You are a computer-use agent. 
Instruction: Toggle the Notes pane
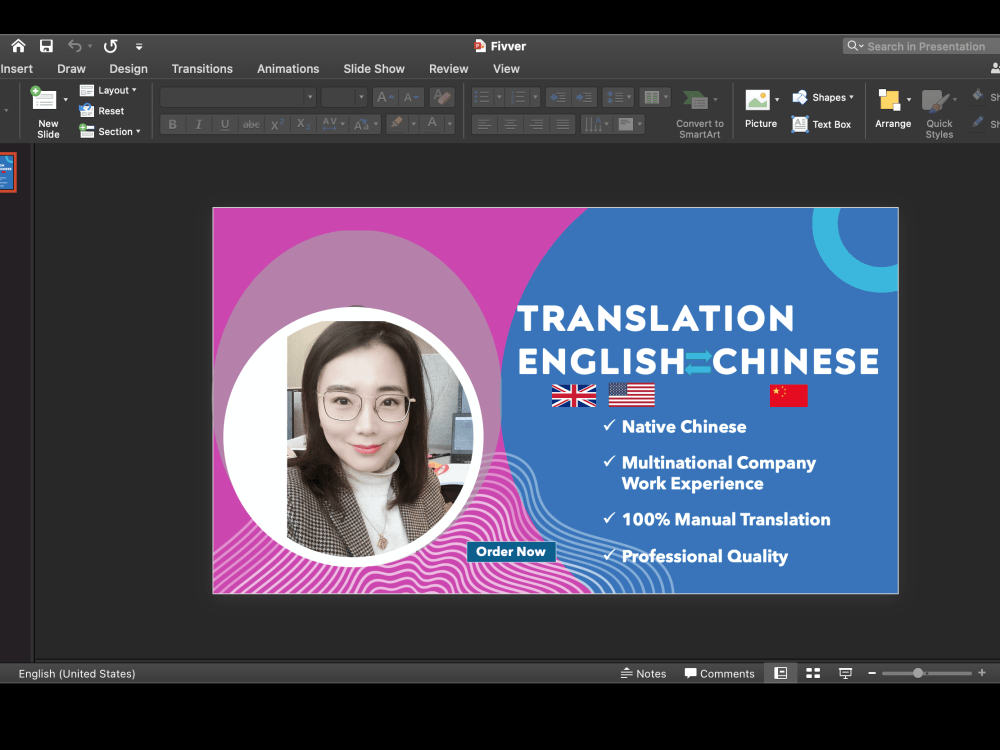click(x=643, y=673)
